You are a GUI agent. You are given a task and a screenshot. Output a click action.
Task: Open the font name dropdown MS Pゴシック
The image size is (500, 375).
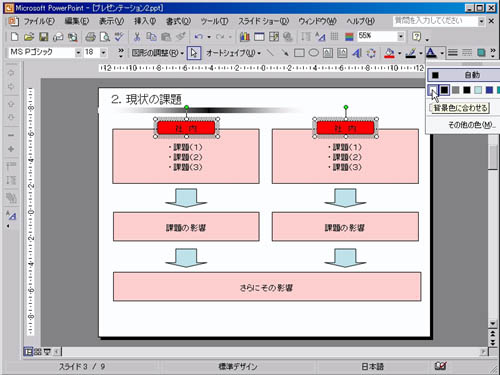click(78, 53)
